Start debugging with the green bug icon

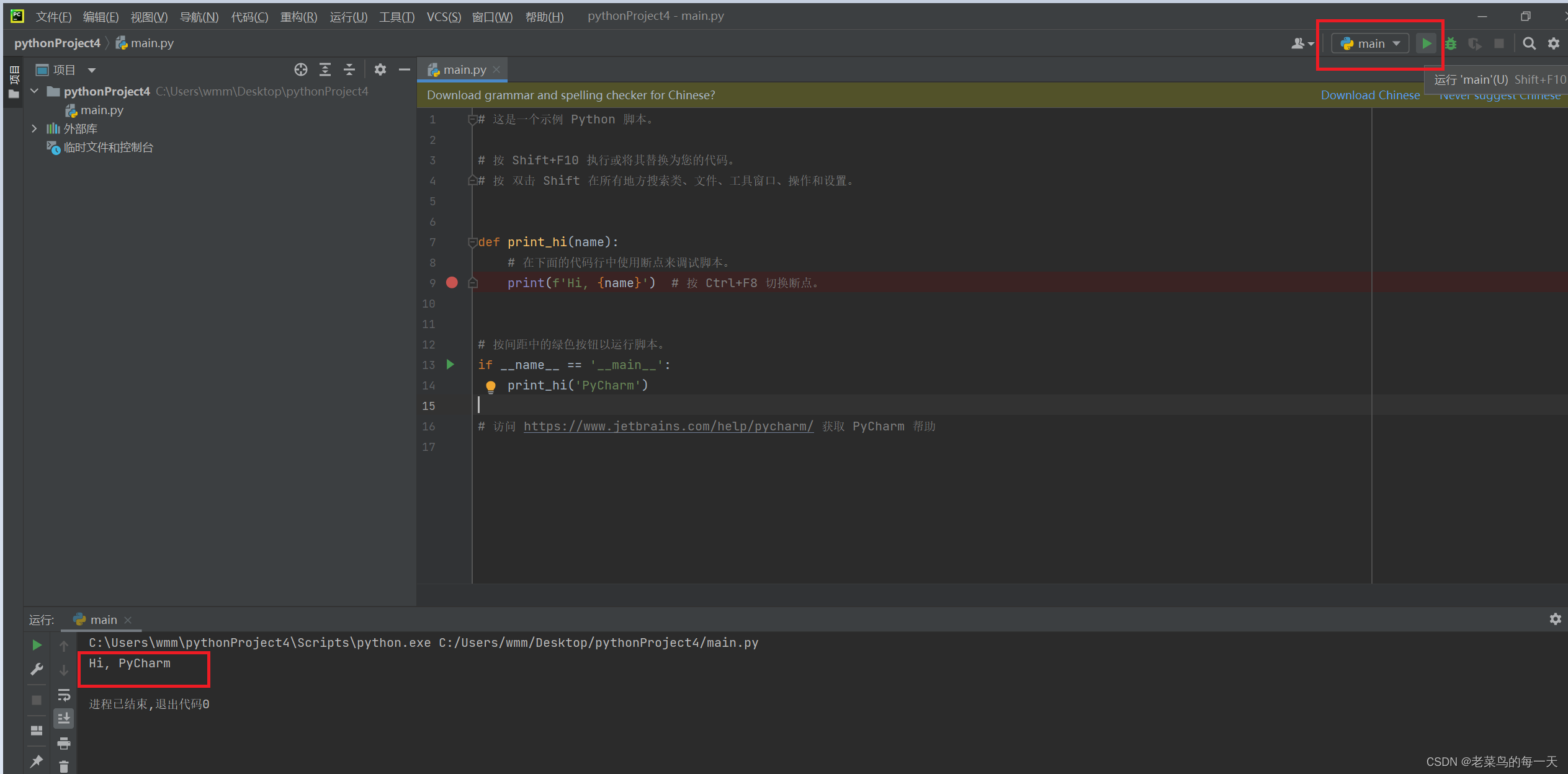tap(1451, 43)
